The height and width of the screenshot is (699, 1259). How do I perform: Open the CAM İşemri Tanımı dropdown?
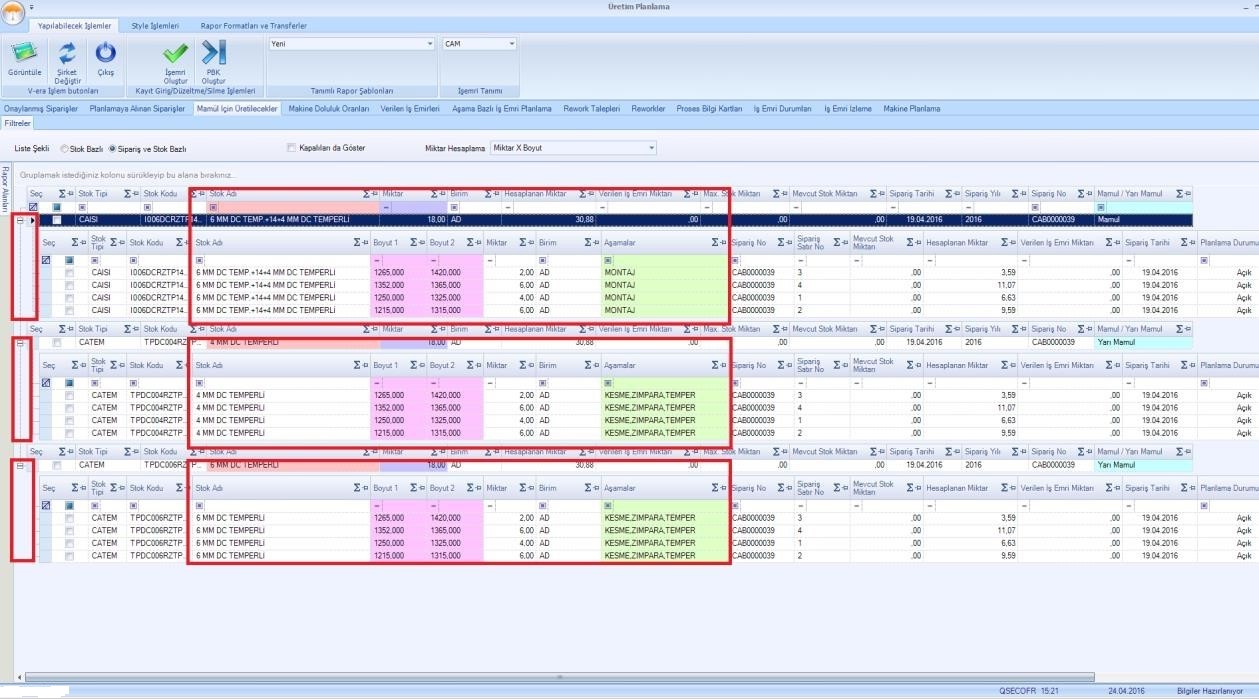point(512,44)
